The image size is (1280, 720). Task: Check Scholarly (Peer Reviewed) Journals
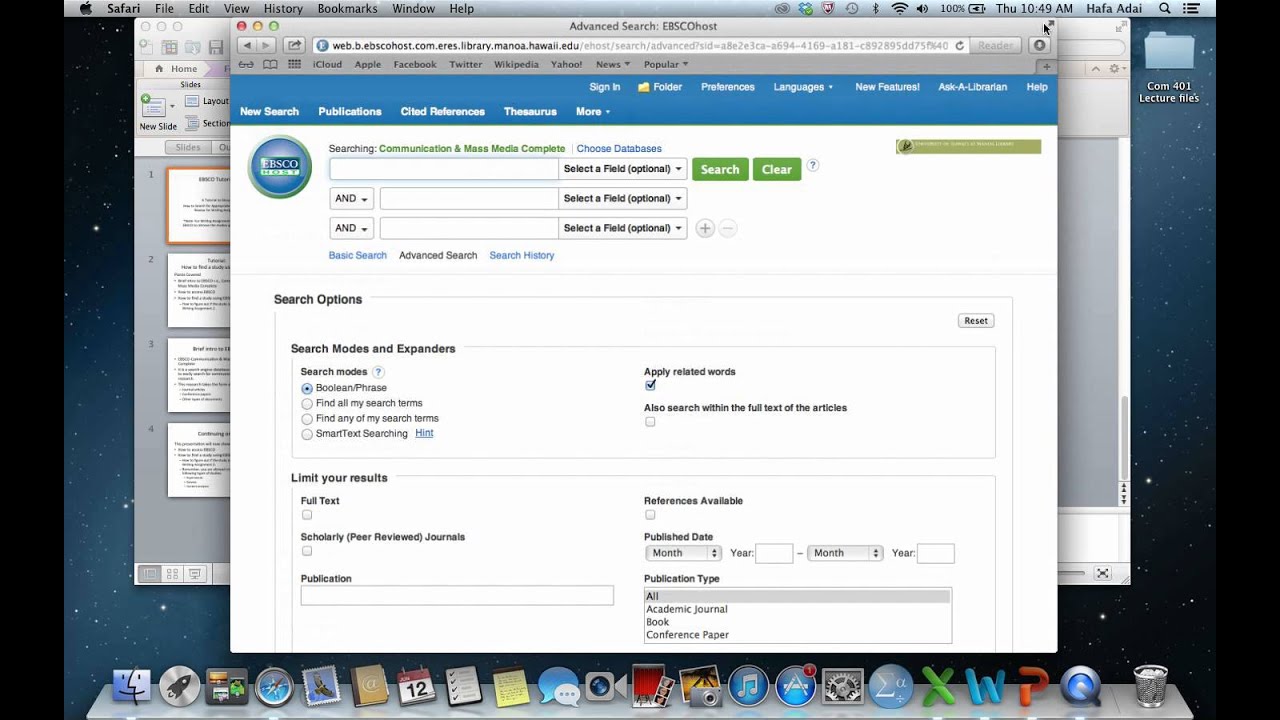[307, 551]
